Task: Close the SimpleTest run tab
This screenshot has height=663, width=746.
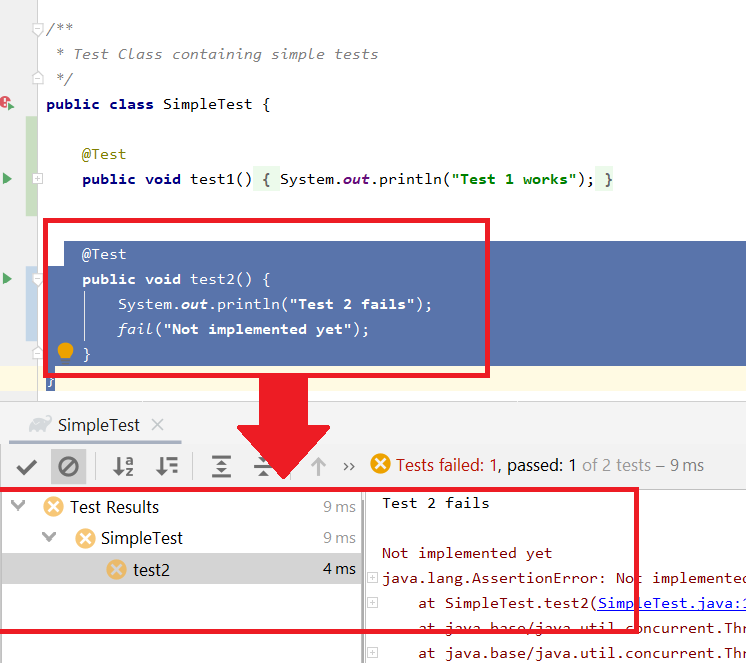Action: click(157, 425)
